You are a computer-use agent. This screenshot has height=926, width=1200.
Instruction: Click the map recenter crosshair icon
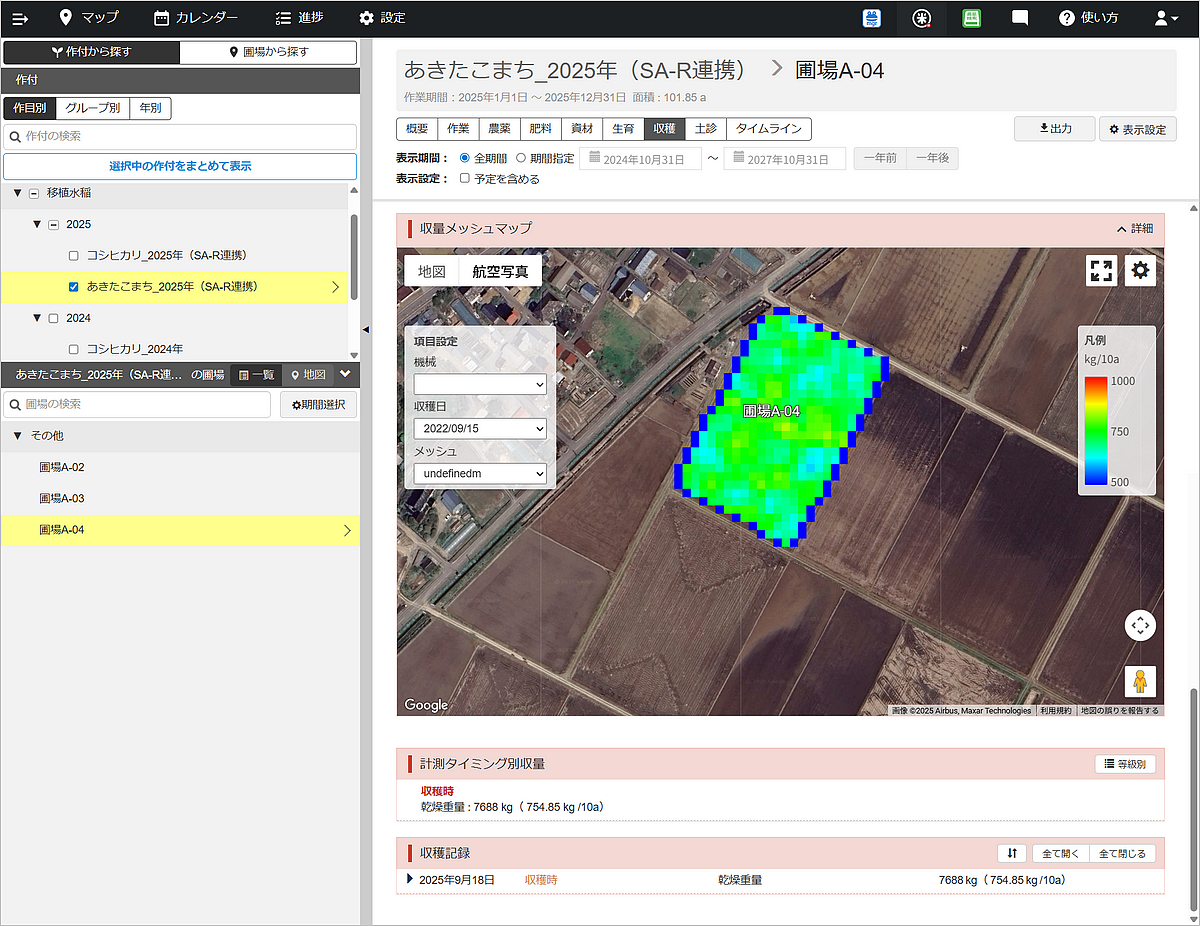pos(1140,625)
